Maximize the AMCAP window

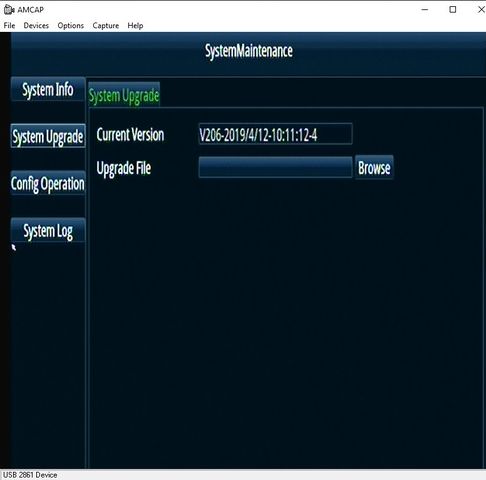453,10
